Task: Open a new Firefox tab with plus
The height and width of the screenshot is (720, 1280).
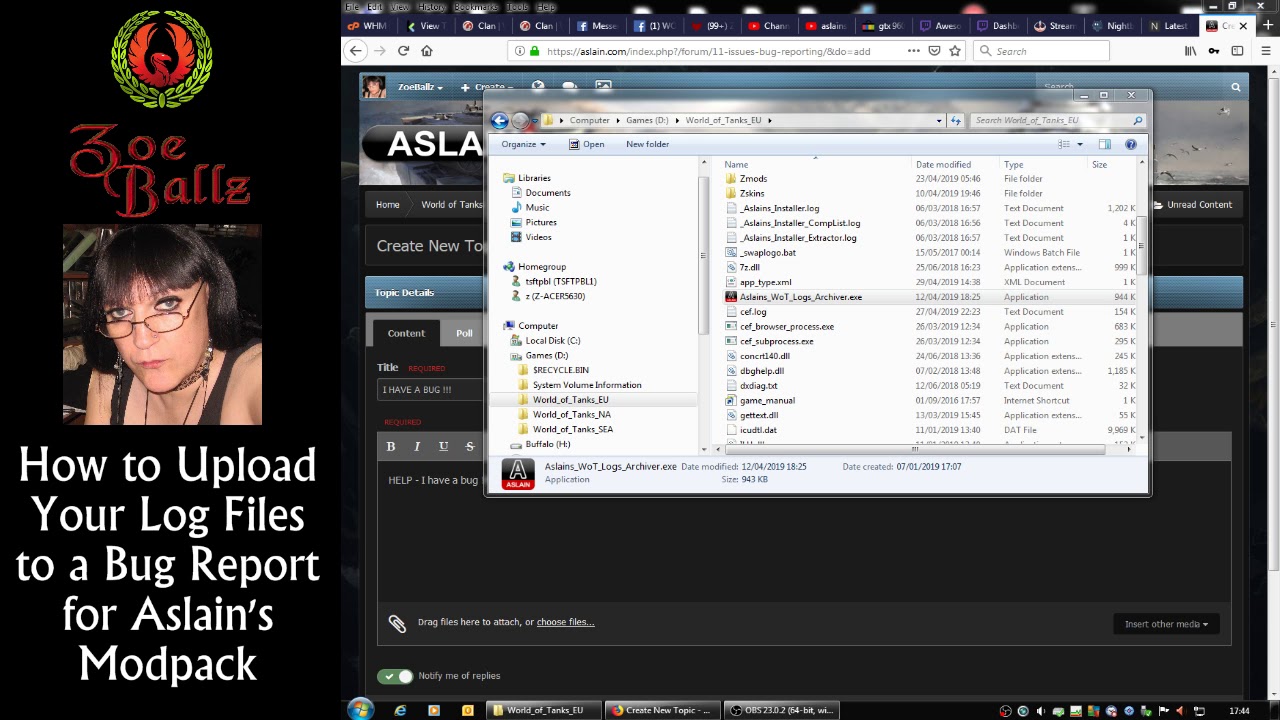Action: click(1268, 26)
